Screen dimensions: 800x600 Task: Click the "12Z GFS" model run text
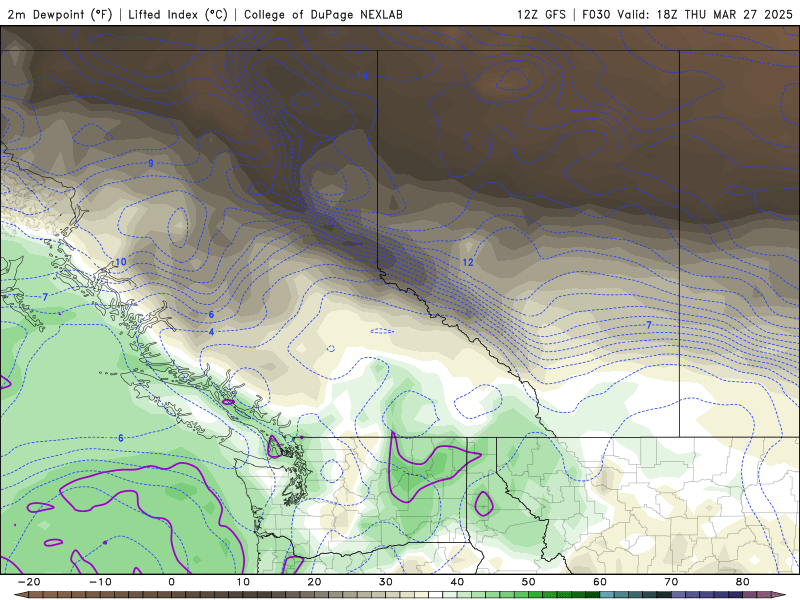(541, 14)
